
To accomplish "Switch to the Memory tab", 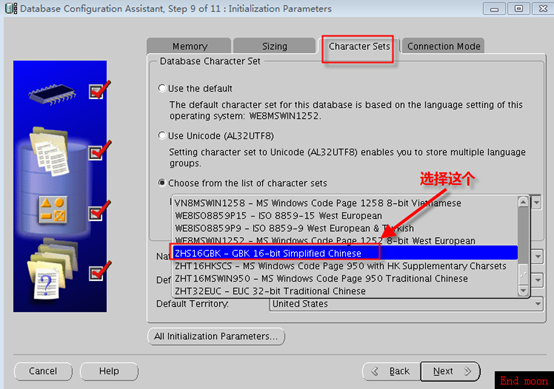I will coord(189,46).
